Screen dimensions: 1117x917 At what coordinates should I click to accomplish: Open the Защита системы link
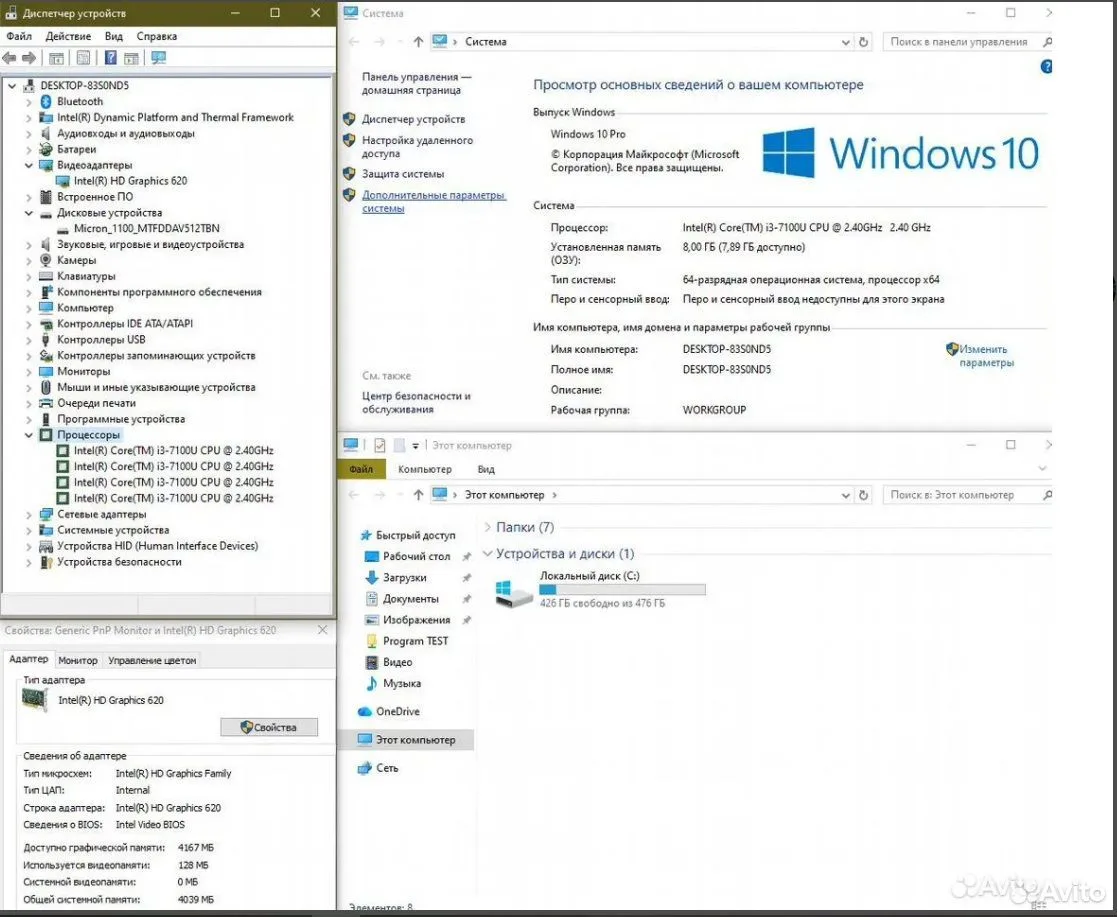(x=403, y=174)
